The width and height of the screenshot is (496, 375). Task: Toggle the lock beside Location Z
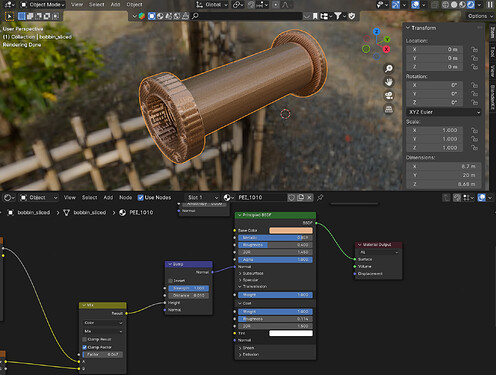tap(474, 67)
